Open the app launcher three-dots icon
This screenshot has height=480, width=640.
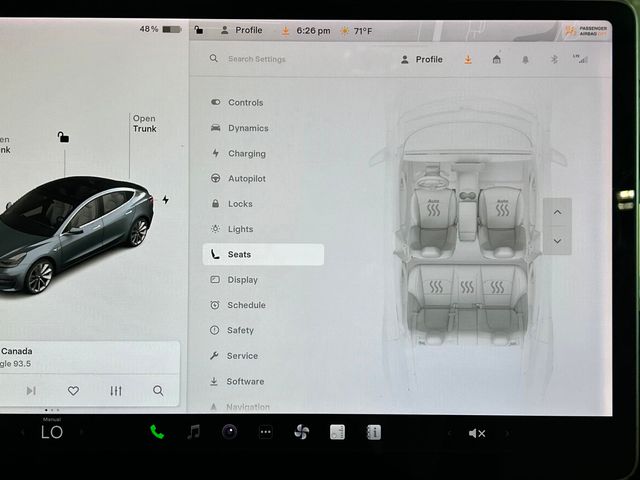coord(266,432)
